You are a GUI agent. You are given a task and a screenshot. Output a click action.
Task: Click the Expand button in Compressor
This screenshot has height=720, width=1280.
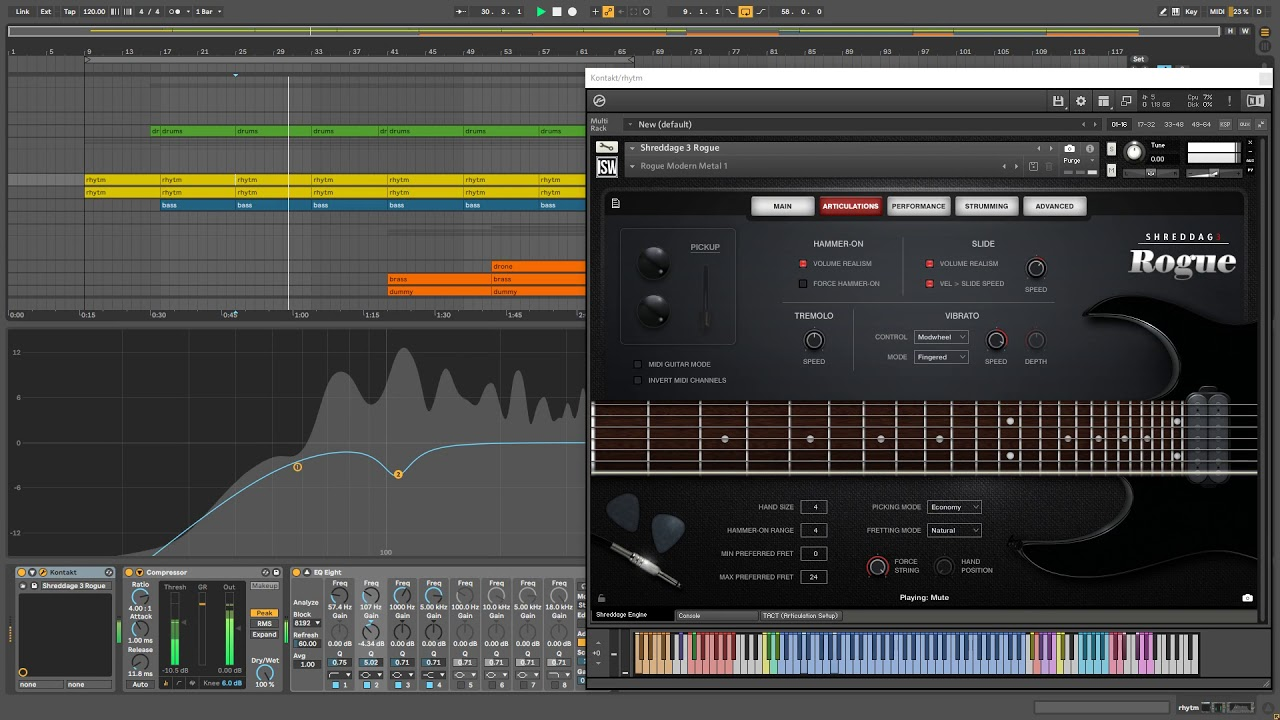(264, 635)
